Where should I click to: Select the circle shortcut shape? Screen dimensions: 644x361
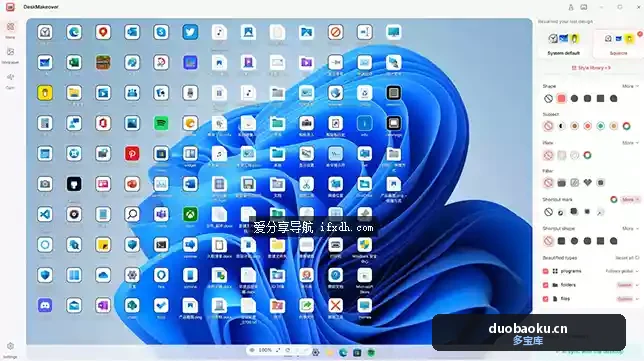575,241
